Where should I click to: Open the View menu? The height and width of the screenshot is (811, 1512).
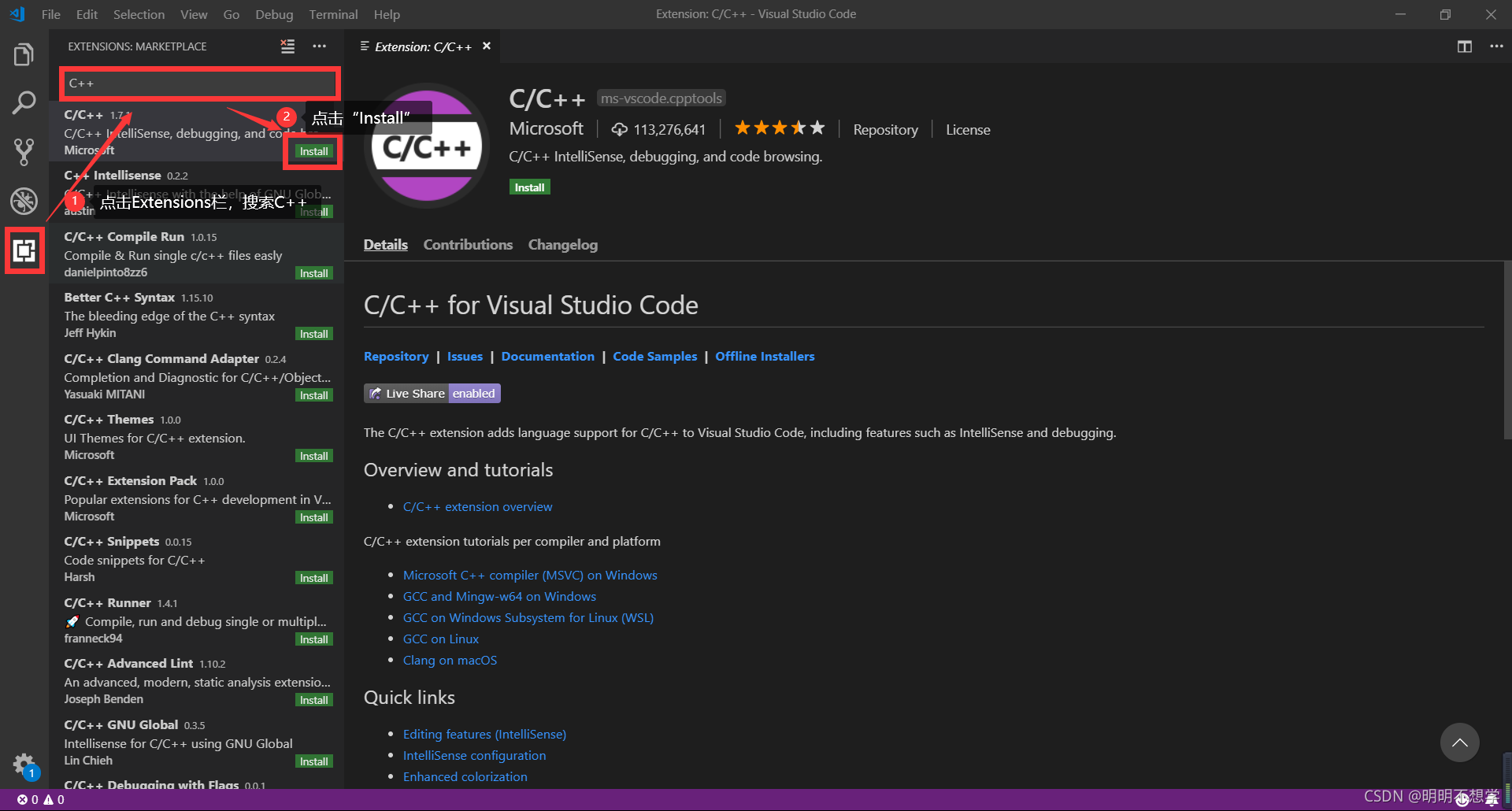(x=194, y=14)
